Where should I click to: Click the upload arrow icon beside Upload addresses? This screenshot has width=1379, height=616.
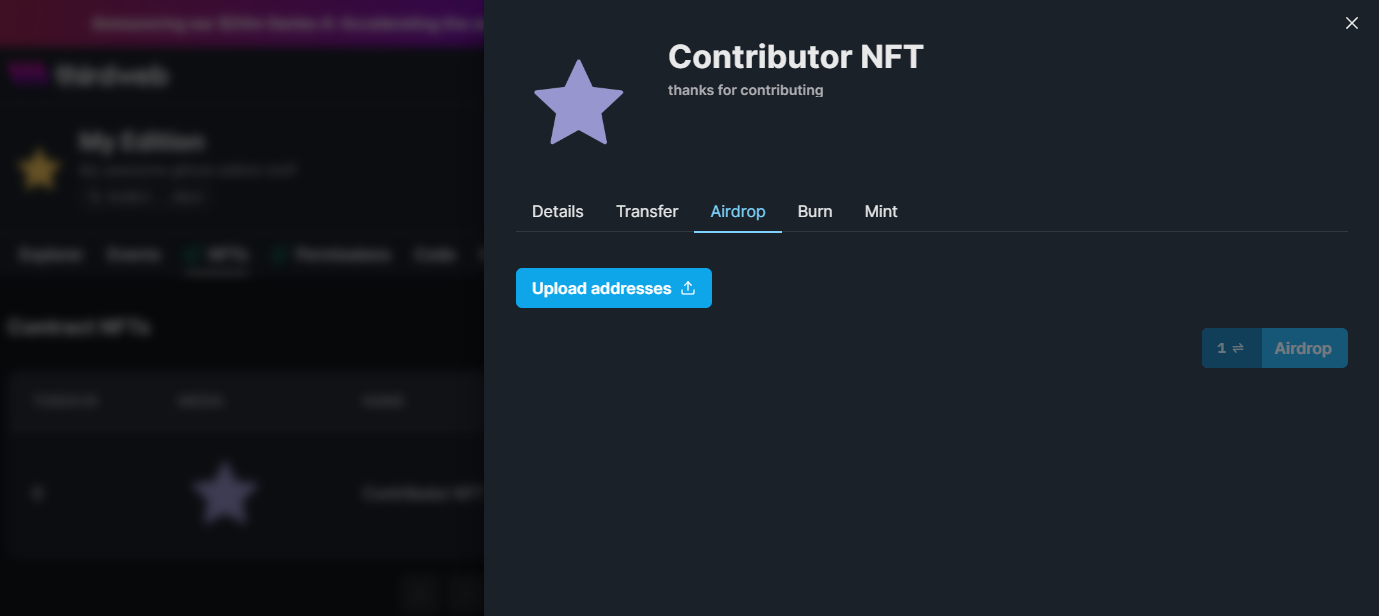click(x=688, y=288)
